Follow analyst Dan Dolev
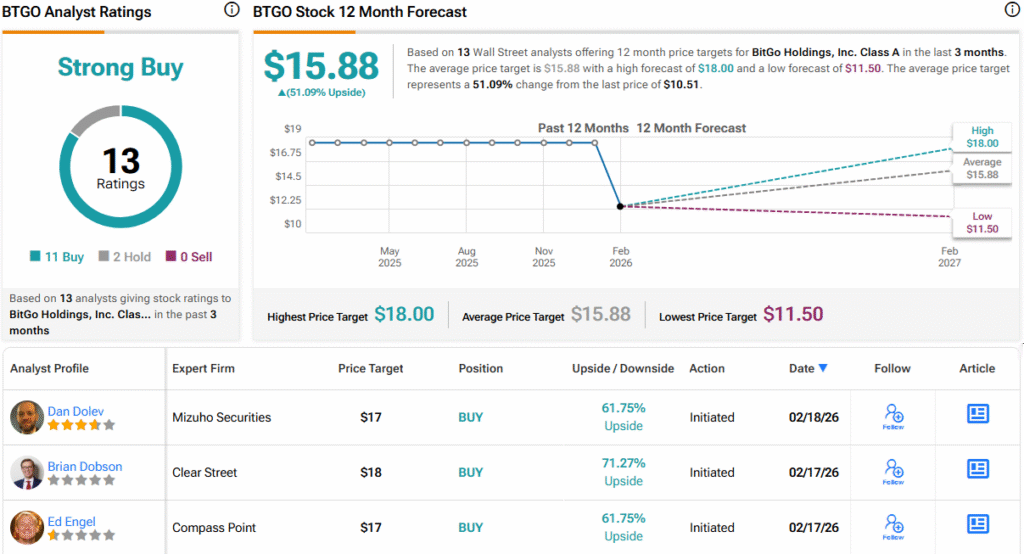The width and height of the screenshot is (1024, 554). click(x=894, y=416)
